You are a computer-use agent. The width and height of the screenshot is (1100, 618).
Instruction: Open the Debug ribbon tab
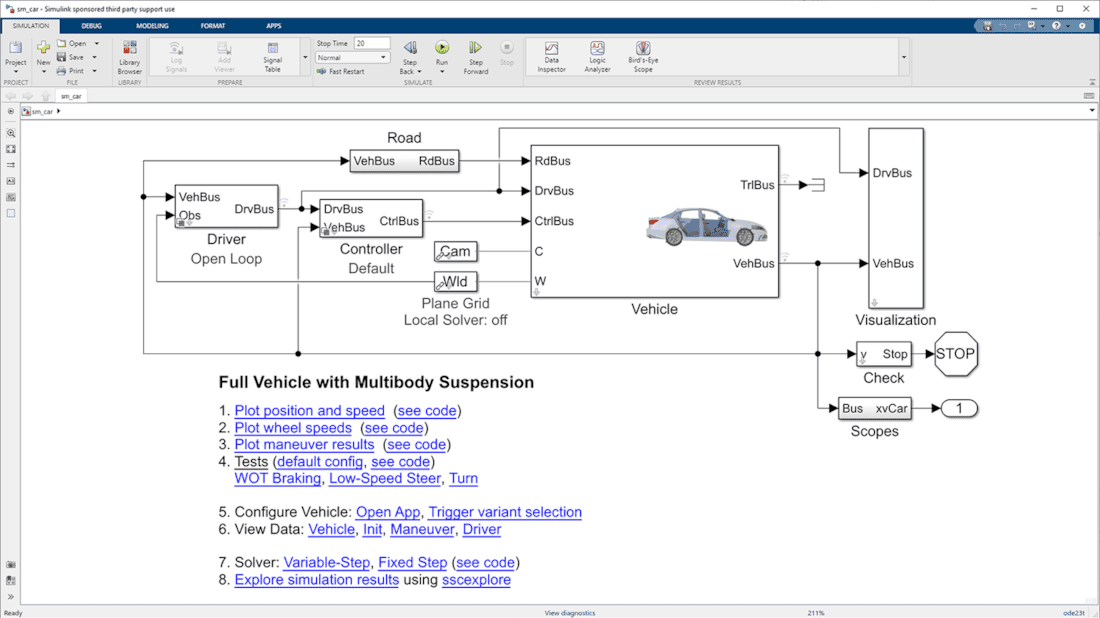[91, 26]
